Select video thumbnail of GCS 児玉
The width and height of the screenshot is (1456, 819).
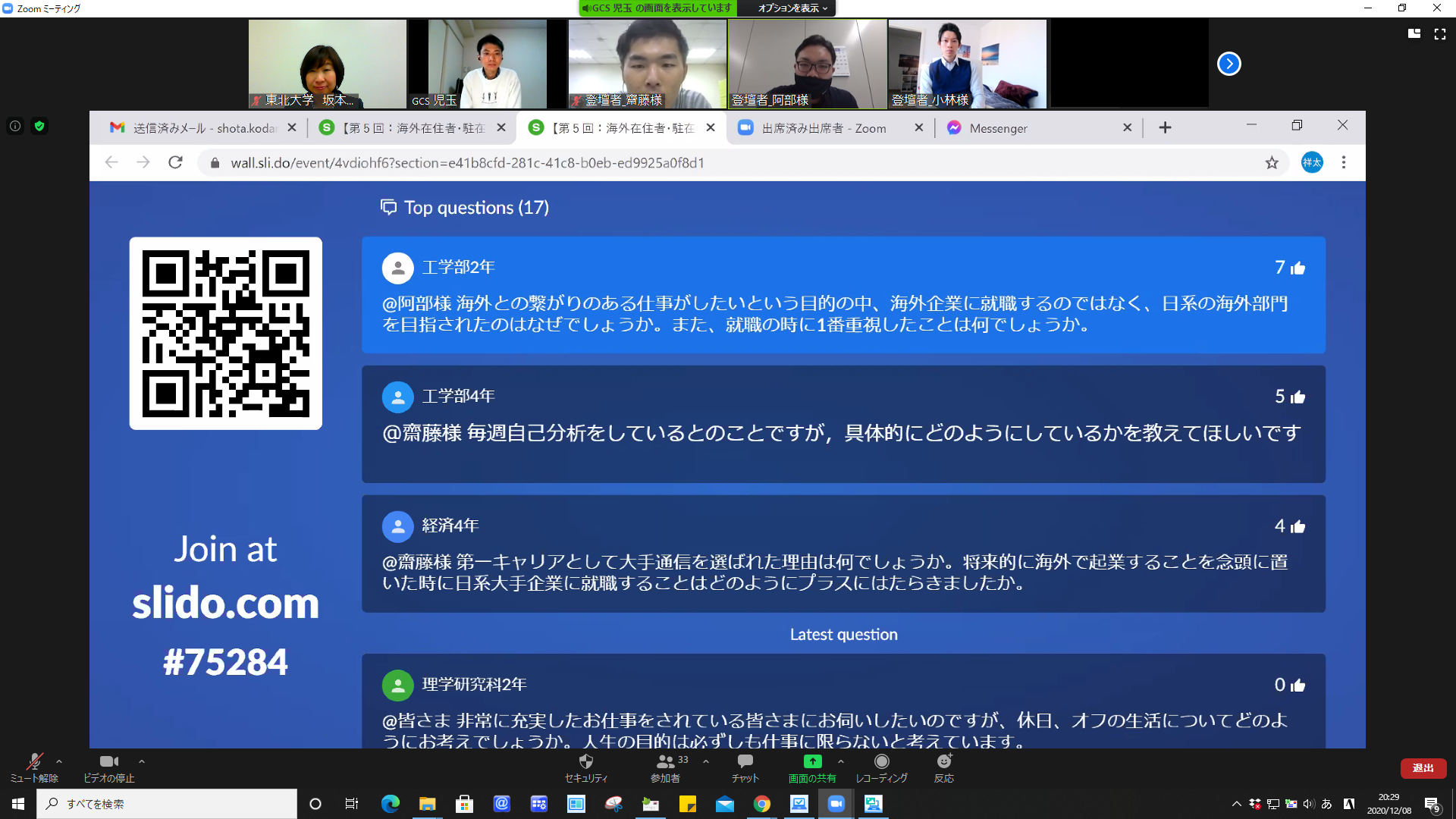pos(488,64)
